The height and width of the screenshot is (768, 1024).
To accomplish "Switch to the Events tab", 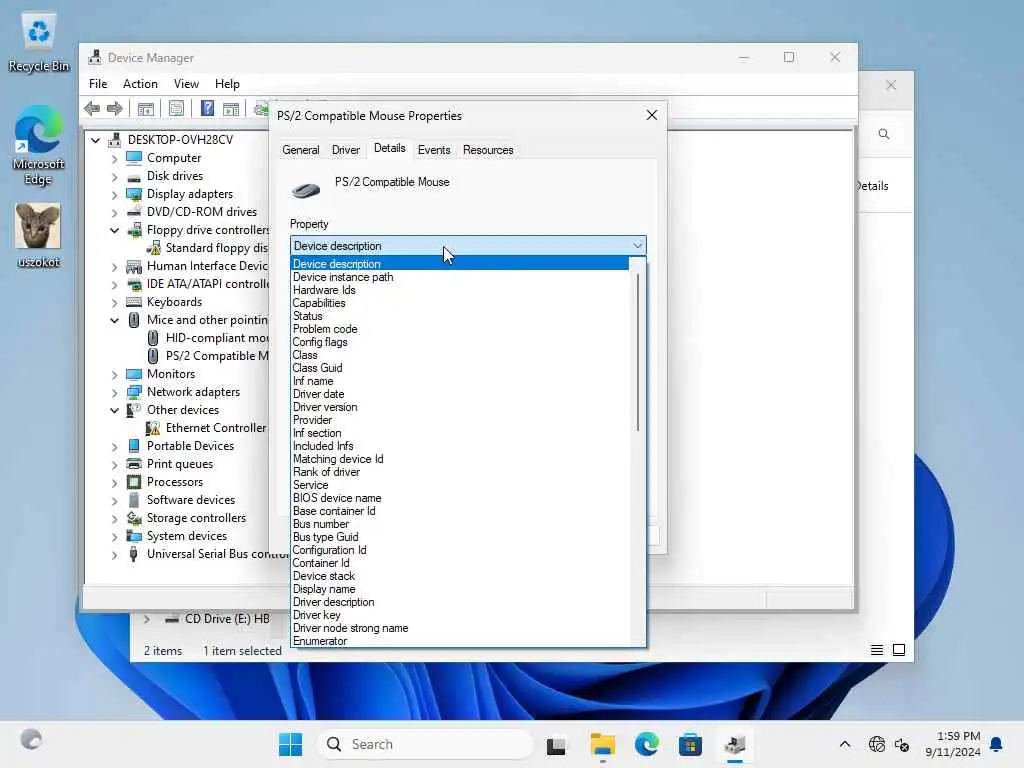I will 434,150.
